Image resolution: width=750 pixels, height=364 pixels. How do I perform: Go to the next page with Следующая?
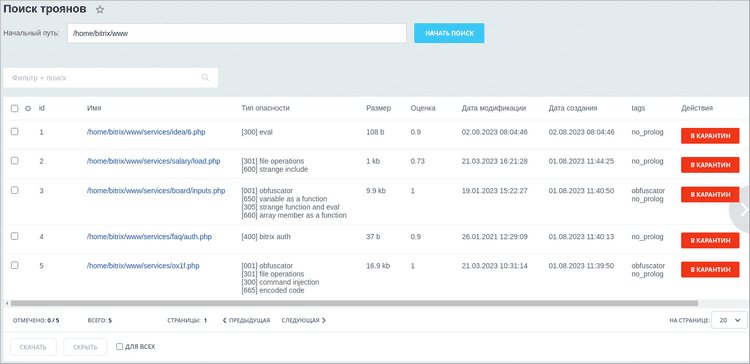304,320
